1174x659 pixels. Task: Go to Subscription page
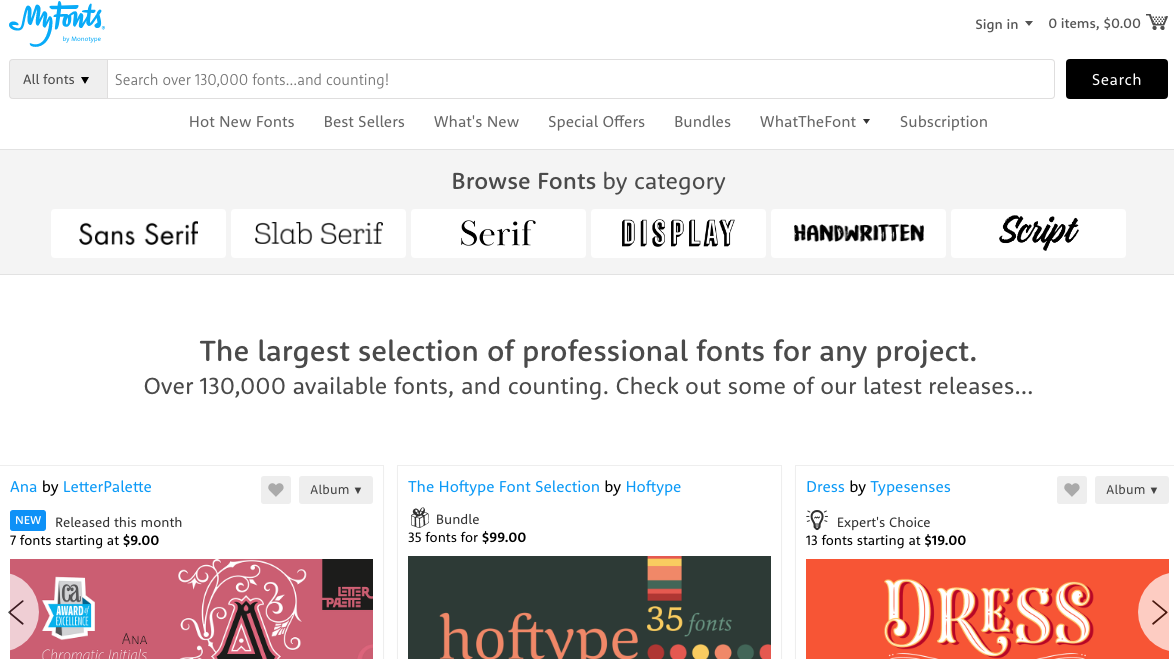click(x=943, y=121)
